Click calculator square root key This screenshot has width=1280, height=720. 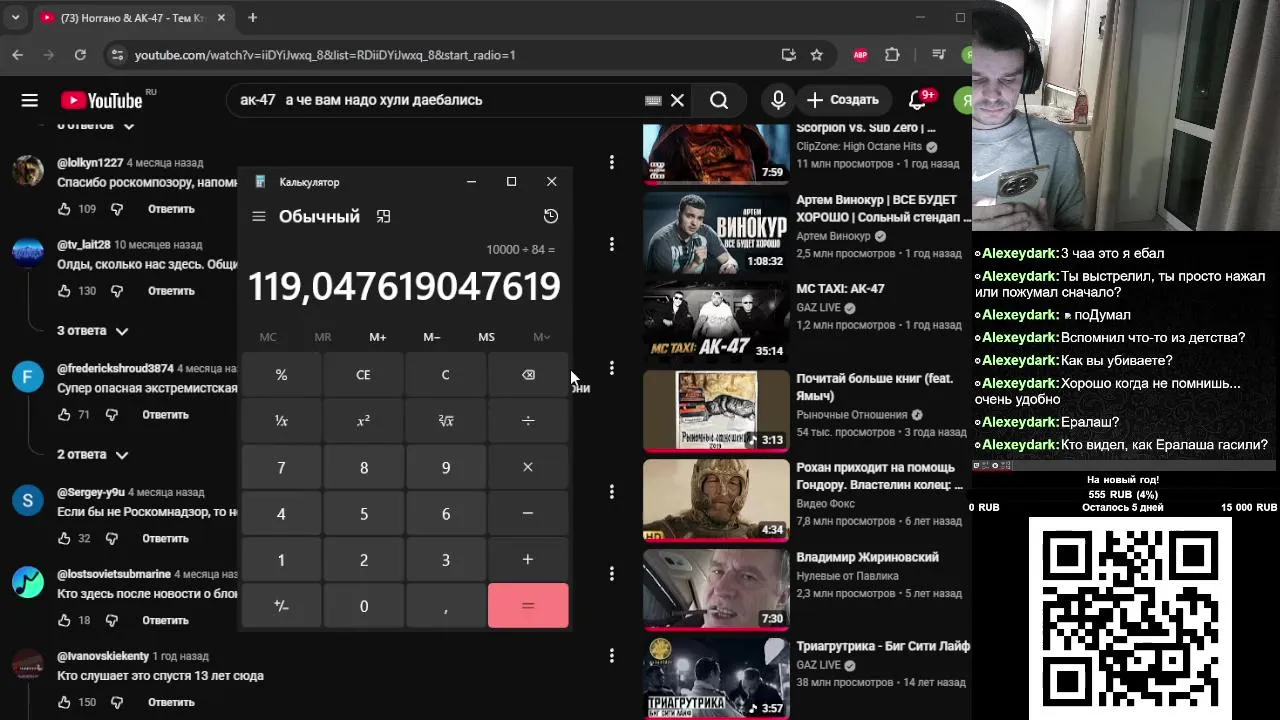(x=446, y=421)
